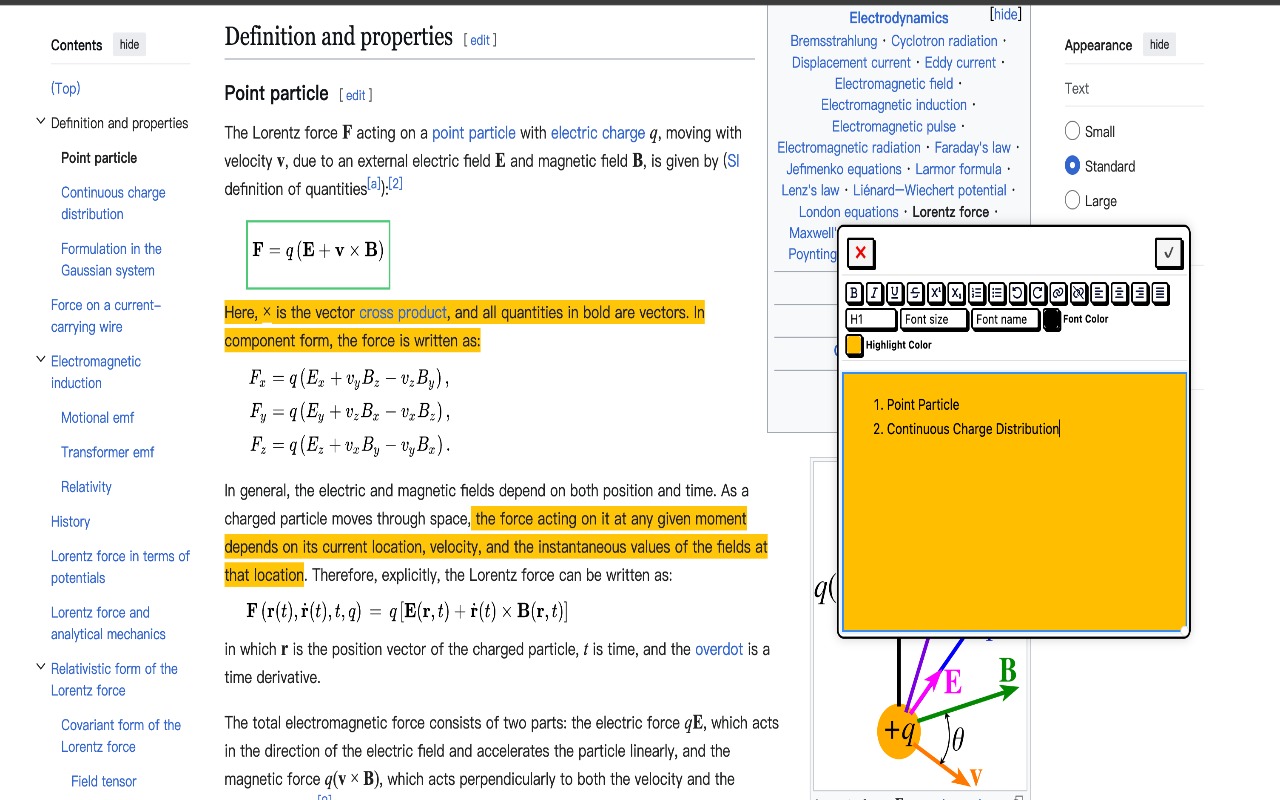Open the Liénard–Wiechert potential link
This screenshot has width=1280, height=800.
pyautogui.click(x=929, y=190)
